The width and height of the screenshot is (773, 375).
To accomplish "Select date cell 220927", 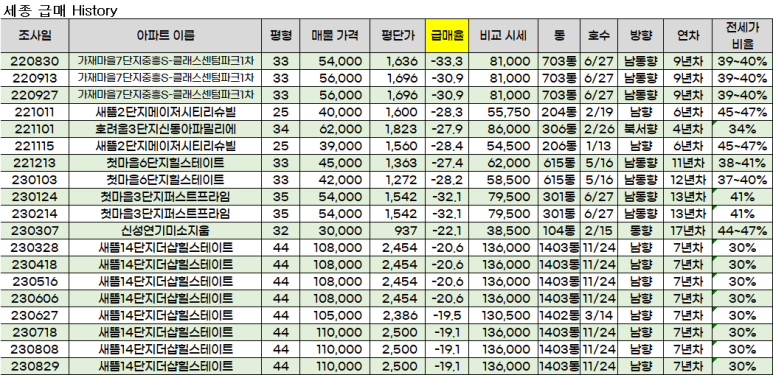I will [35, 95].
